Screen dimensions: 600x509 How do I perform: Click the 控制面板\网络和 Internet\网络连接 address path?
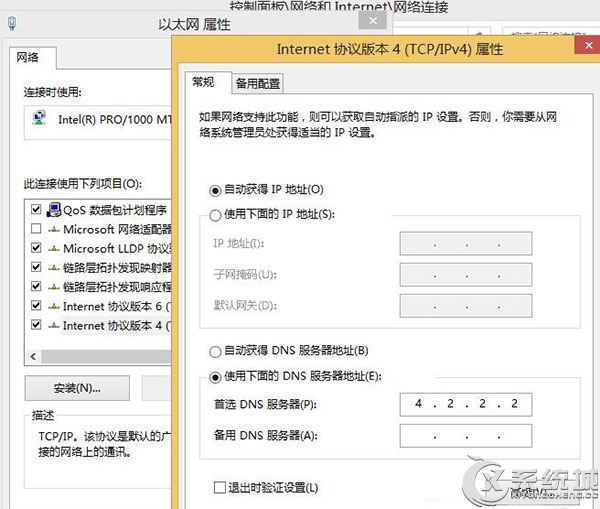(x=339, y=7)
